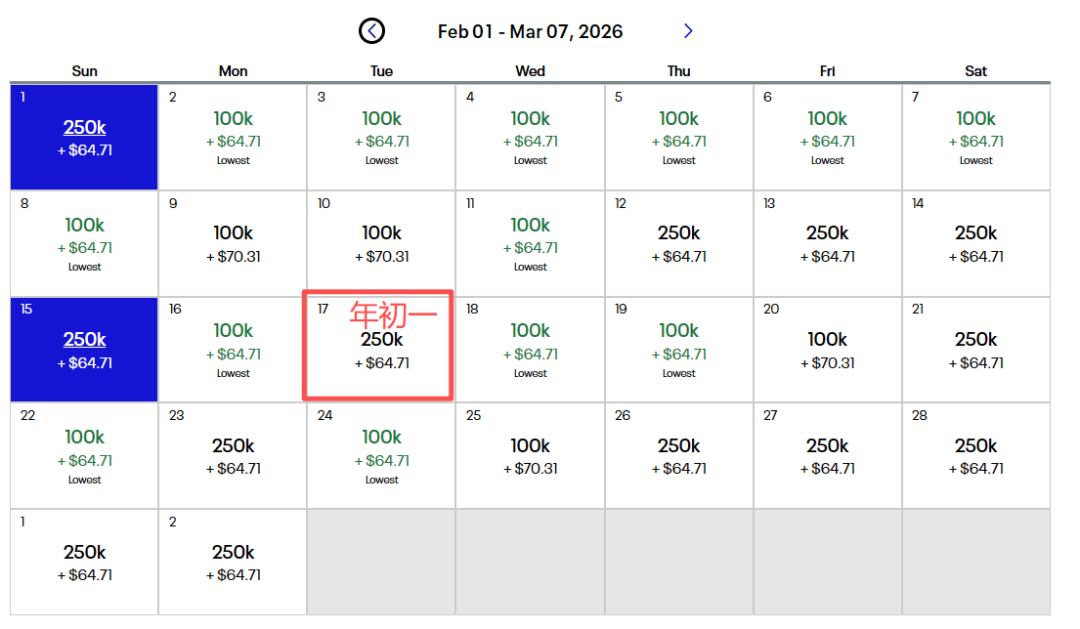Select February 1 with 250k fare
Image resolution: width=1080 pixels, height=629 pixels.
point(84,138)
